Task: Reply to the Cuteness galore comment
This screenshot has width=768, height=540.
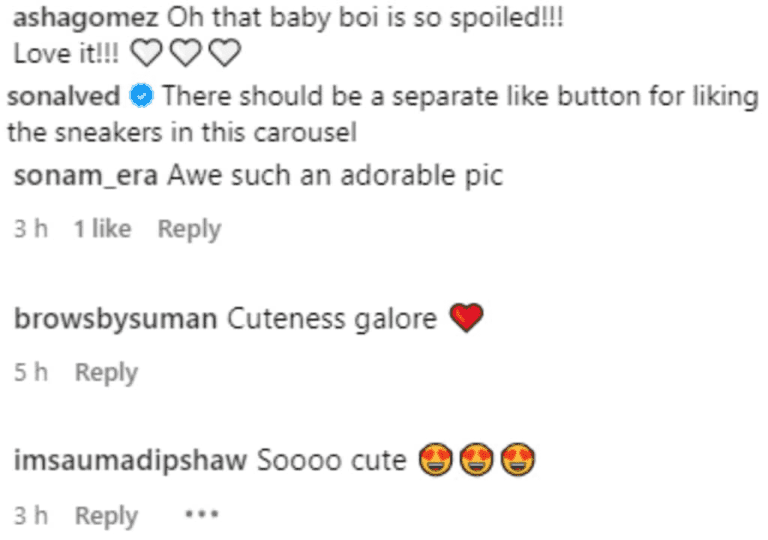Action: 106,373
